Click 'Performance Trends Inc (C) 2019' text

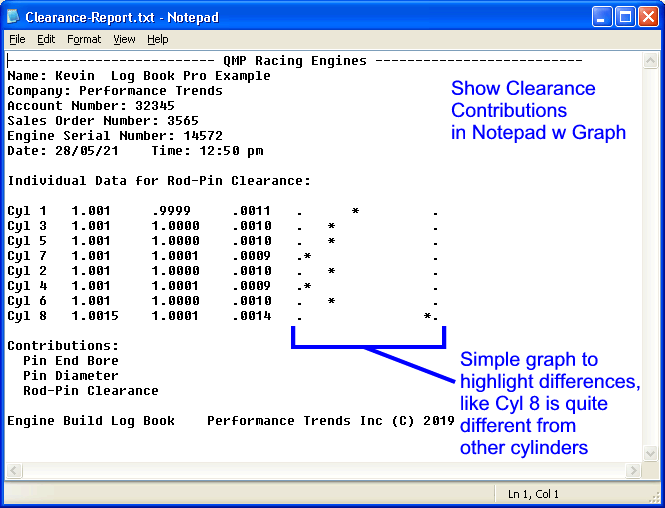[331, 421]
